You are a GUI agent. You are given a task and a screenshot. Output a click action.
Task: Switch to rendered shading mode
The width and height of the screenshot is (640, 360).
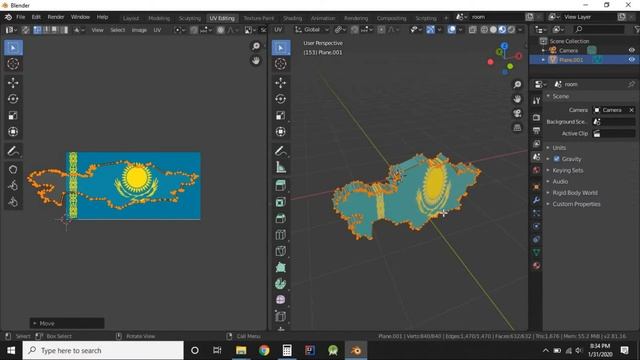(x=511, y=30)
